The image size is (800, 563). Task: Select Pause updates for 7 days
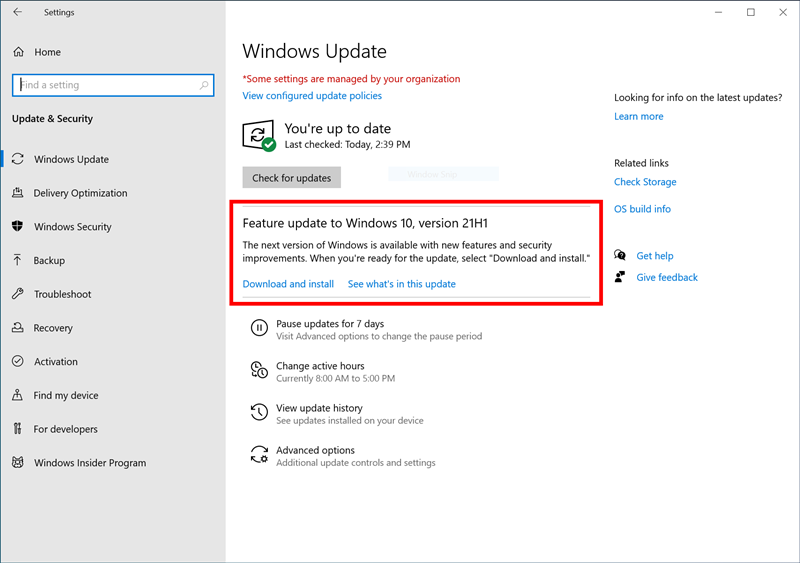pyautogui.click(x=330, y=324)
